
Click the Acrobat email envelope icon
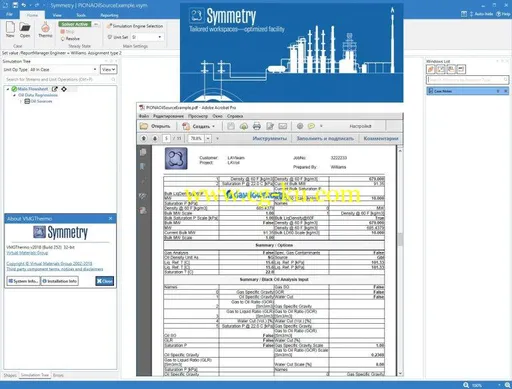pos(283,126)
